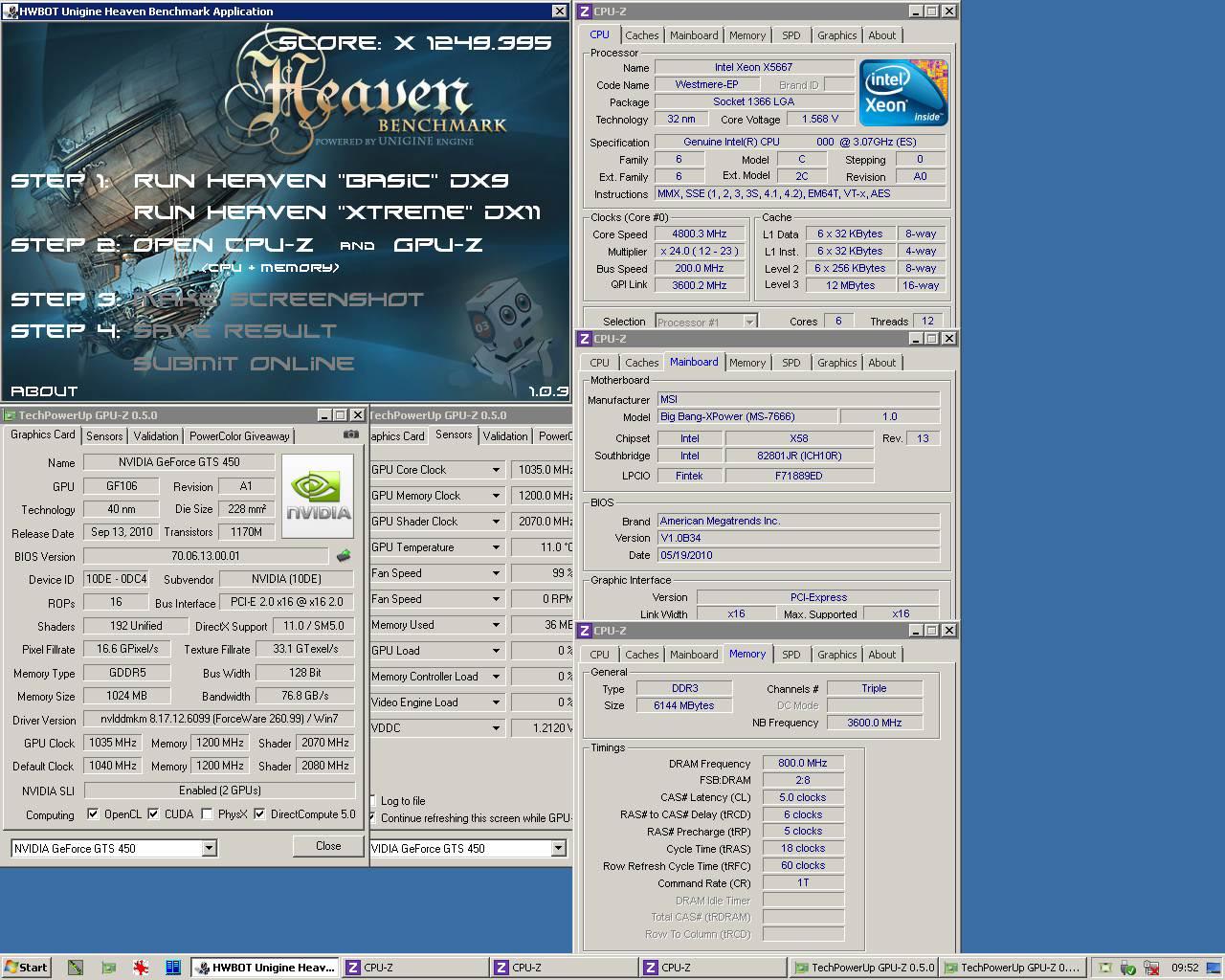Screen dimensions: 1225x980
Task: Click the Z icon in the top CPU-Z title bar
Action: [x=584, y=11]
